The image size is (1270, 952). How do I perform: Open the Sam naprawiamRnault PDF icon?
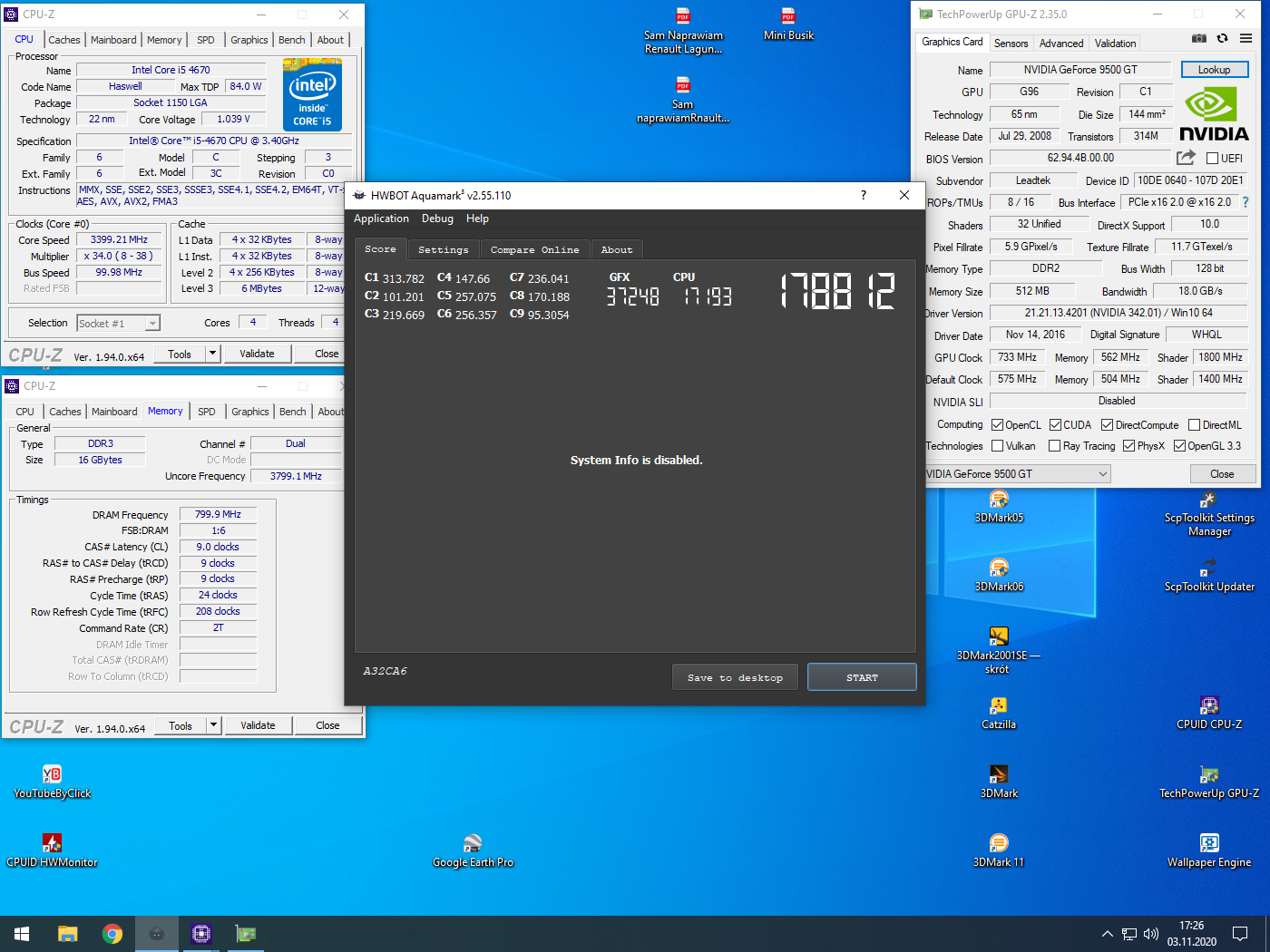tap(683, 100)
